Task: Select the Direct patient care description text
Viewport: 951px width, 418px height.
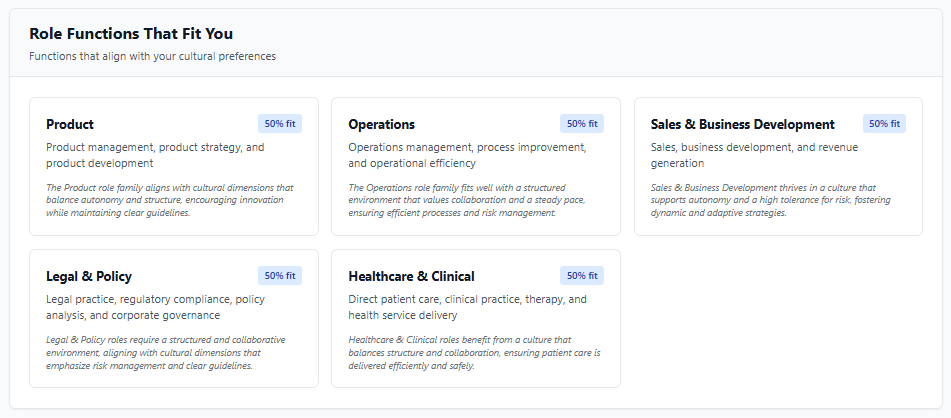Action: (x=467, y=307)
